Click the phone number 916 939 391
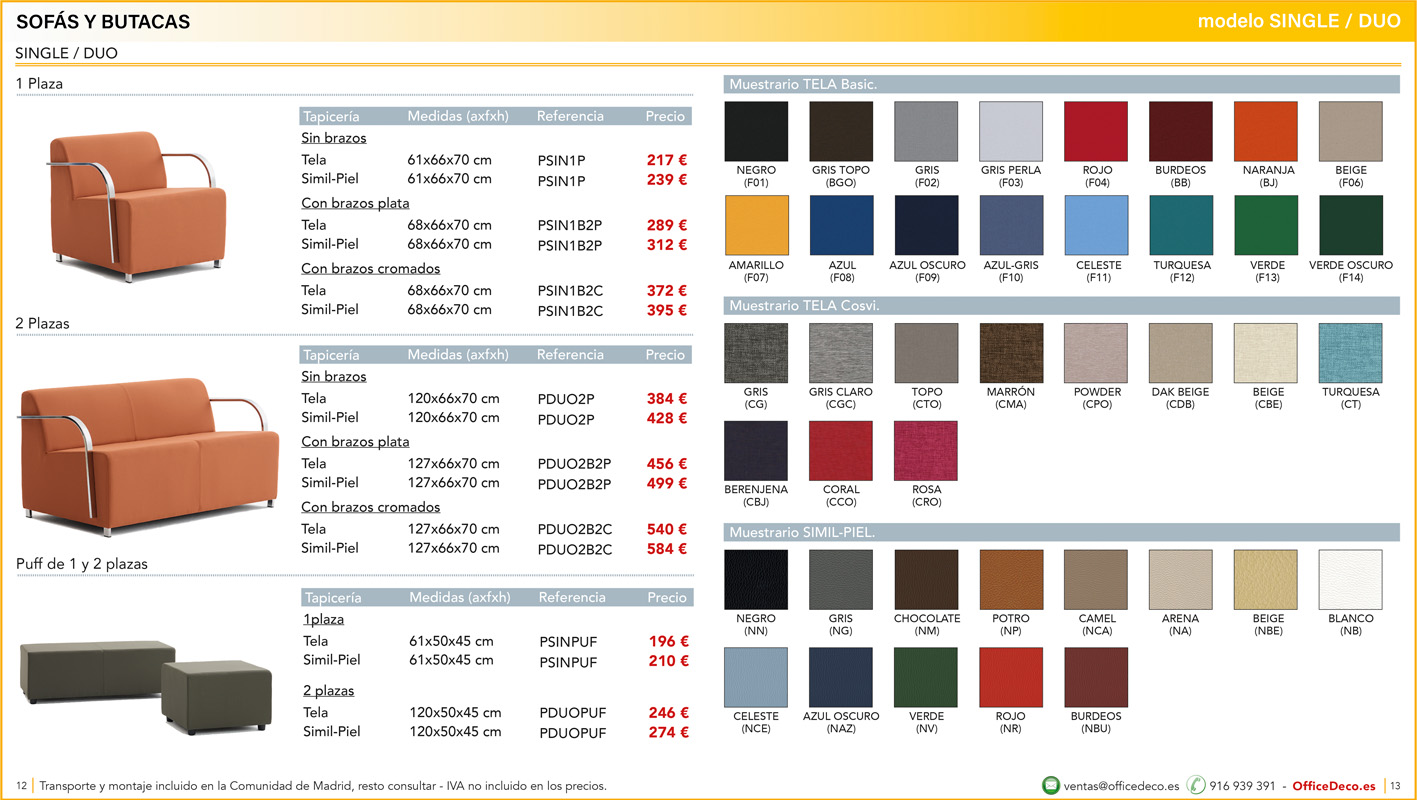1417x800 pixels. tap(1242, 786)
